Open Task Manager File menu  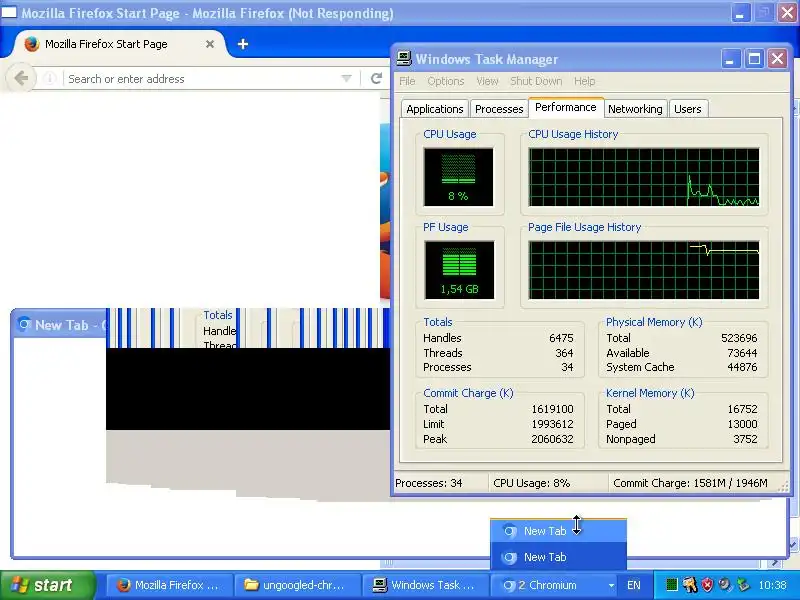[407, 81]
